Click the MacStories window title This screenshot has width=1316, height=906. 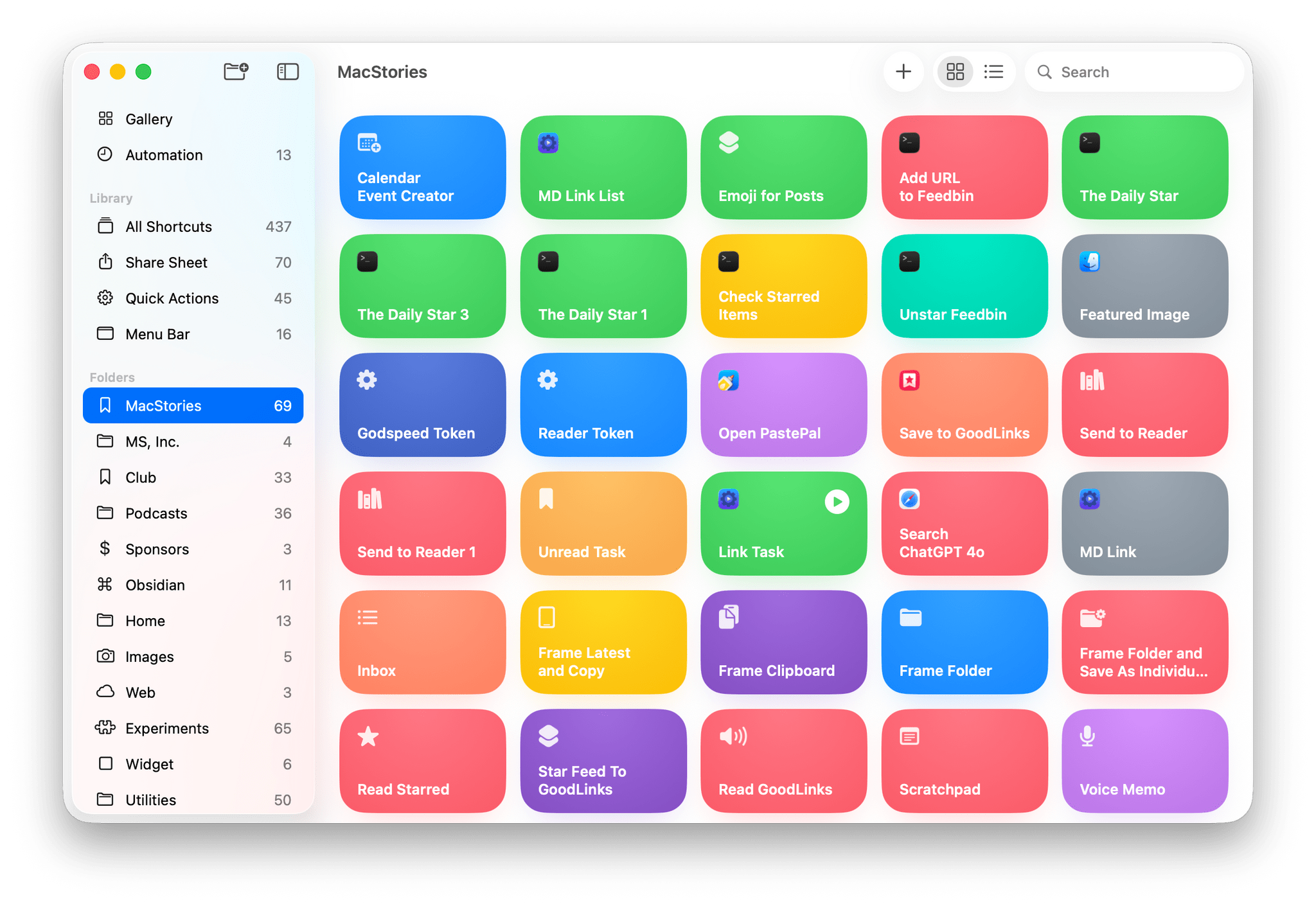382,72
